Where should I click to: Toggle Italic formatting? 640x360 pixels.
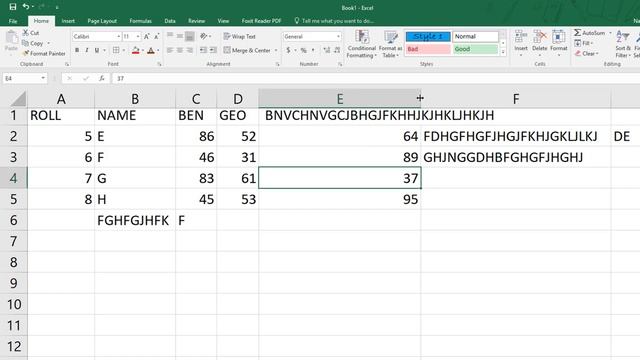[87, 50]
